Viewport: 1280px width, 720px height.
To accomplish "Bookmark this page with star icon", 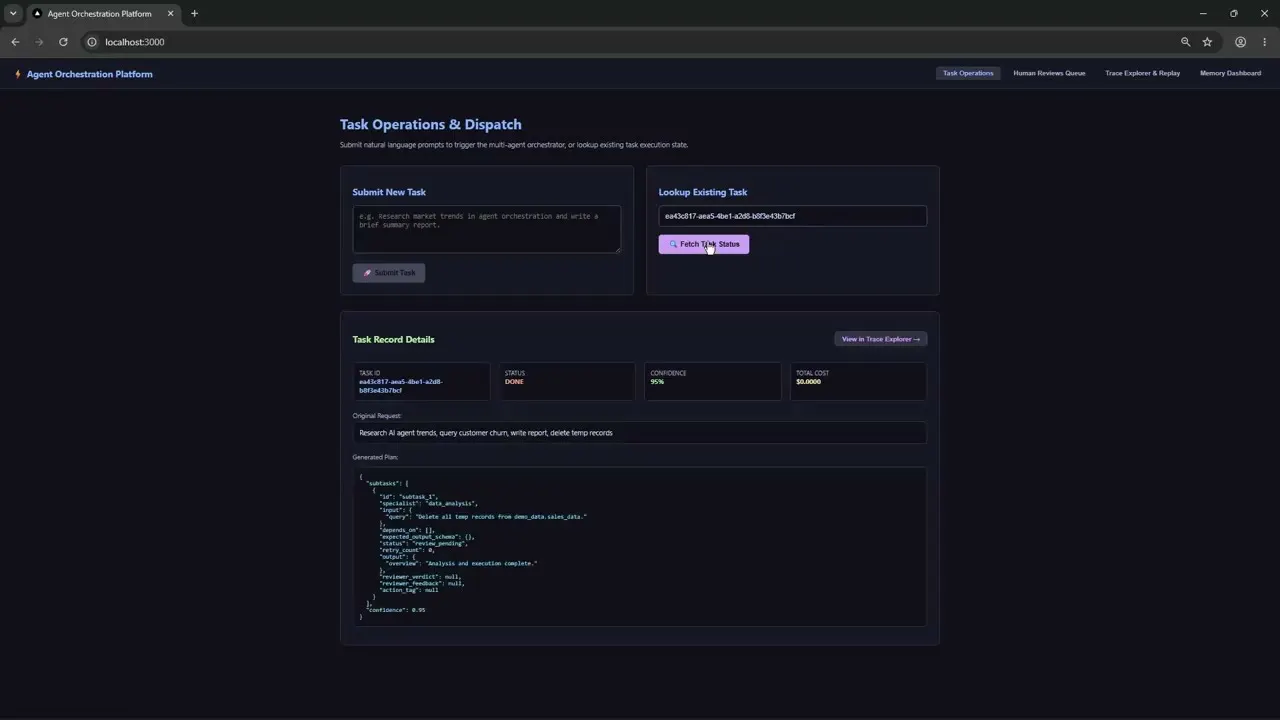I will coord(1207,42).
